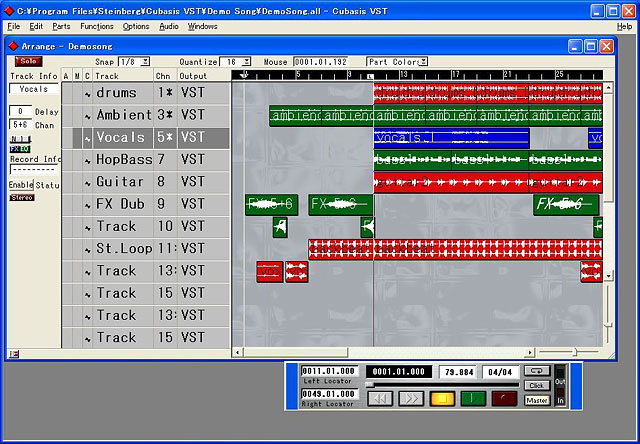This screenshot has height=444, width=640.
Task: Click the inspector toggle icon at bottom left
Action: (x=14, y=354)
